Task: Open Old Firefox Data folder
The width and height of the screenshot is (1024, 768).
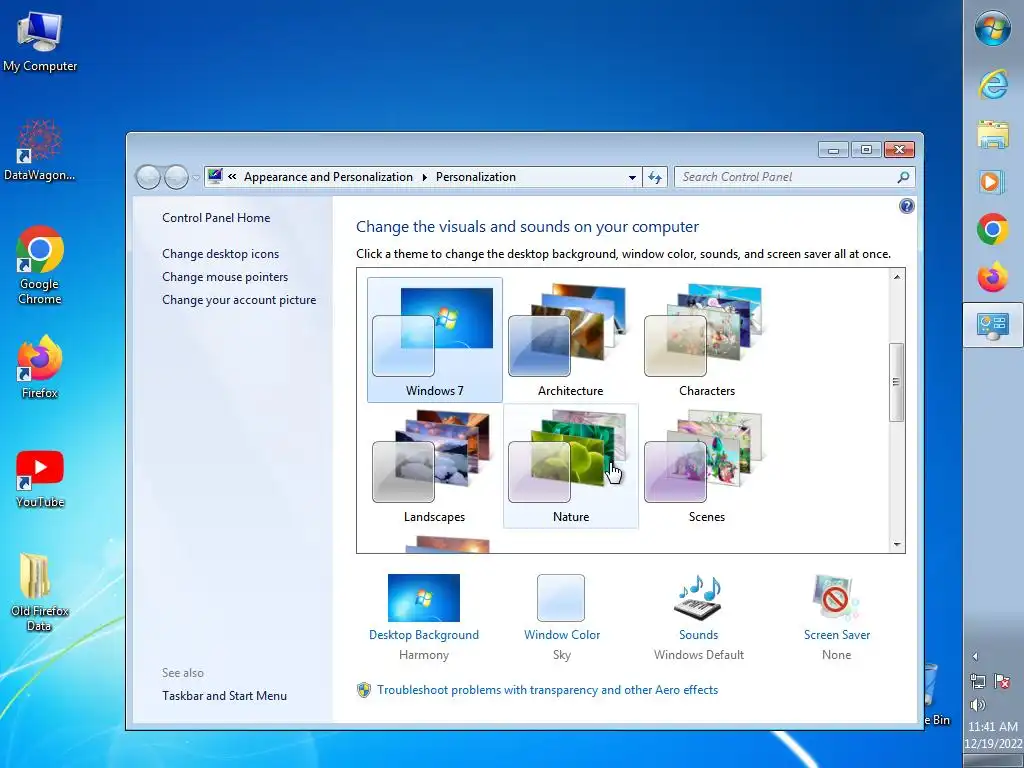Action: coord(39,592)
